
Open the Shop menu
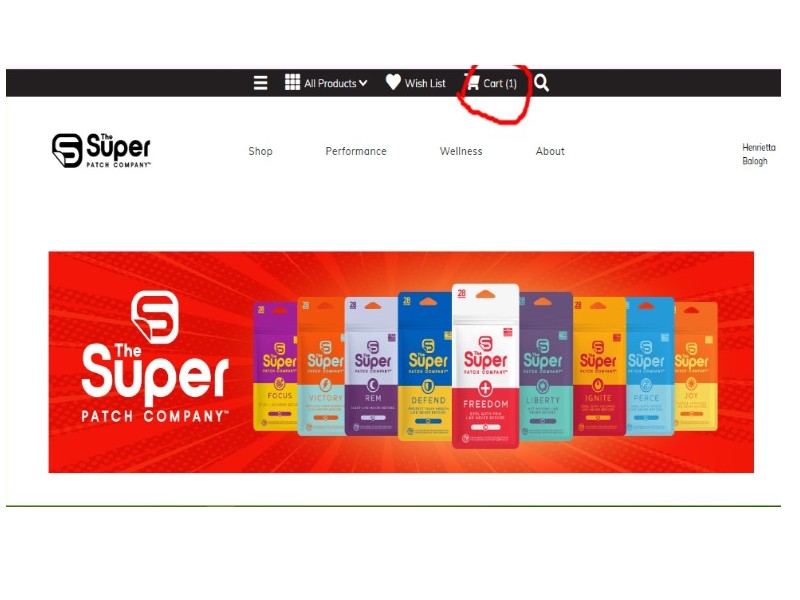click(260, 151)
